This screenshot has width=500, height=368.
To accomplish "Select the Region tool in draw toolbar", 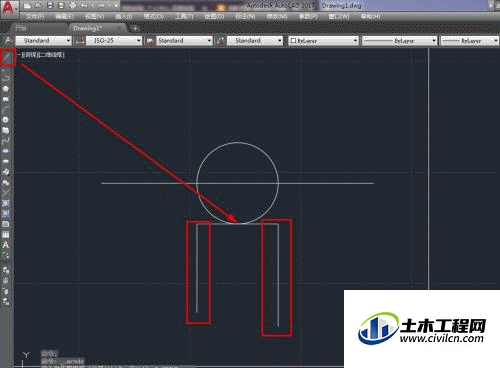I will tap(6, 224).
